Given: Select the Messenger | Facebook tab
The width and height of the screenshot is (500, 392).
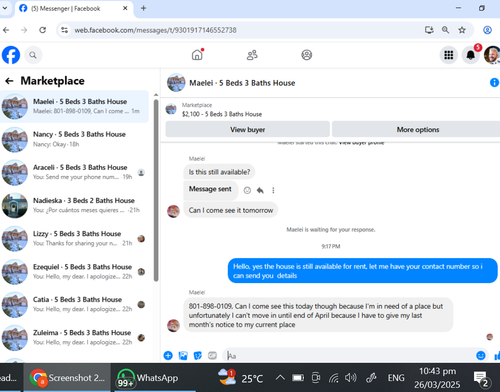Looking at the screenshot, I should click(x=74, y=8).
